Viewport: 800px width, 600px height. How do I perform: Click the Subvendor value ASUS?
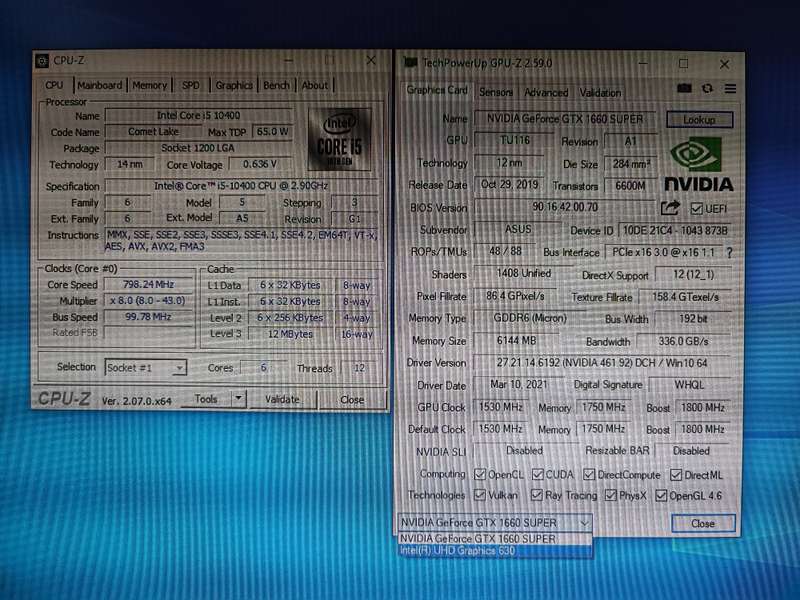coord(518,229)
